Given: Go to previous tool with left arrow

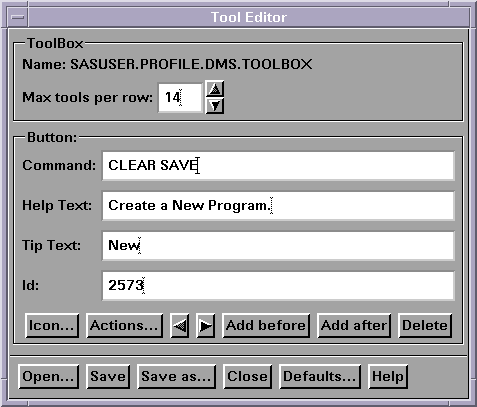Looking at the screenshot, I should pos(180,325).
